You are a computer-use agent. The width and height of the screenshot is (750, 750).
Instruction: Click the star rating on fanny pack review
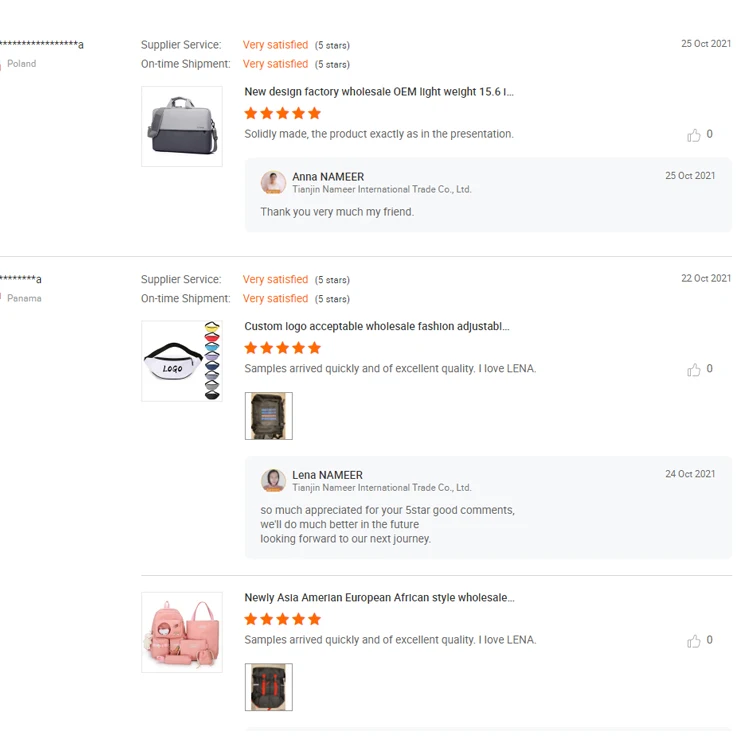[282, 348]
